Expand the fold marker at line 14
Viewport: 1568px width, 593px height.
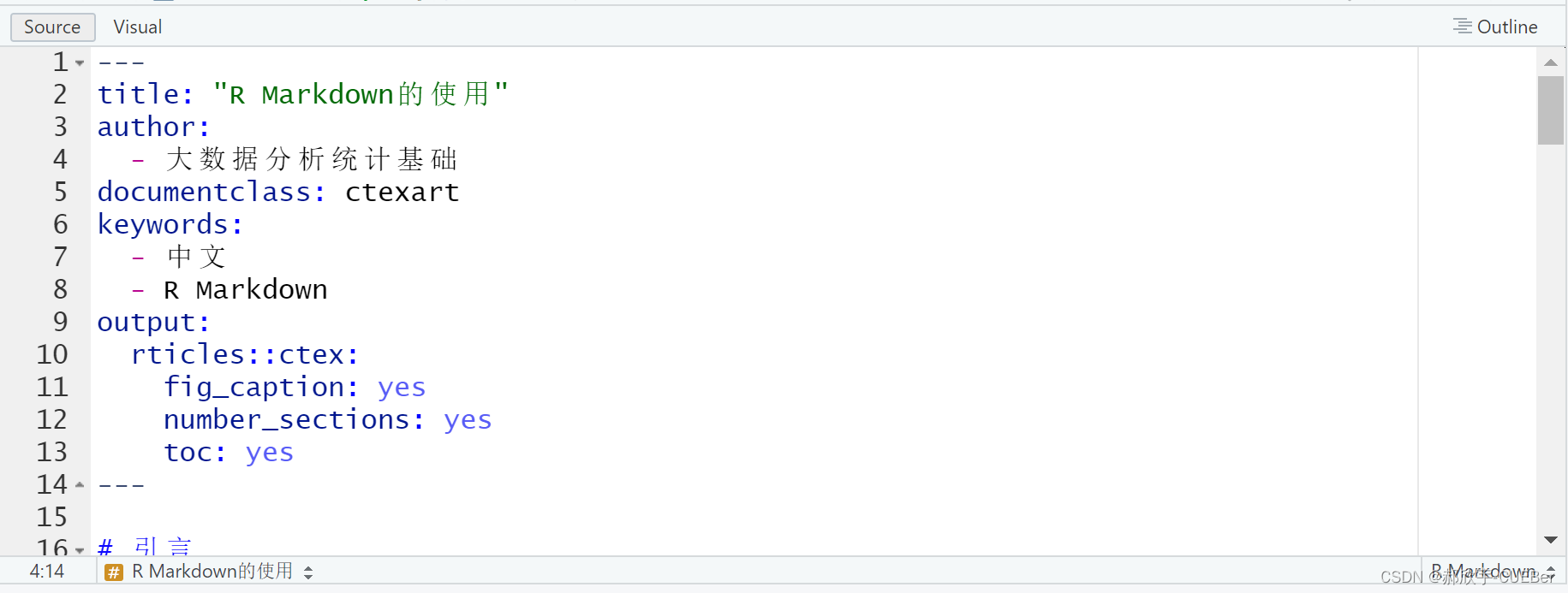[80, 484]
